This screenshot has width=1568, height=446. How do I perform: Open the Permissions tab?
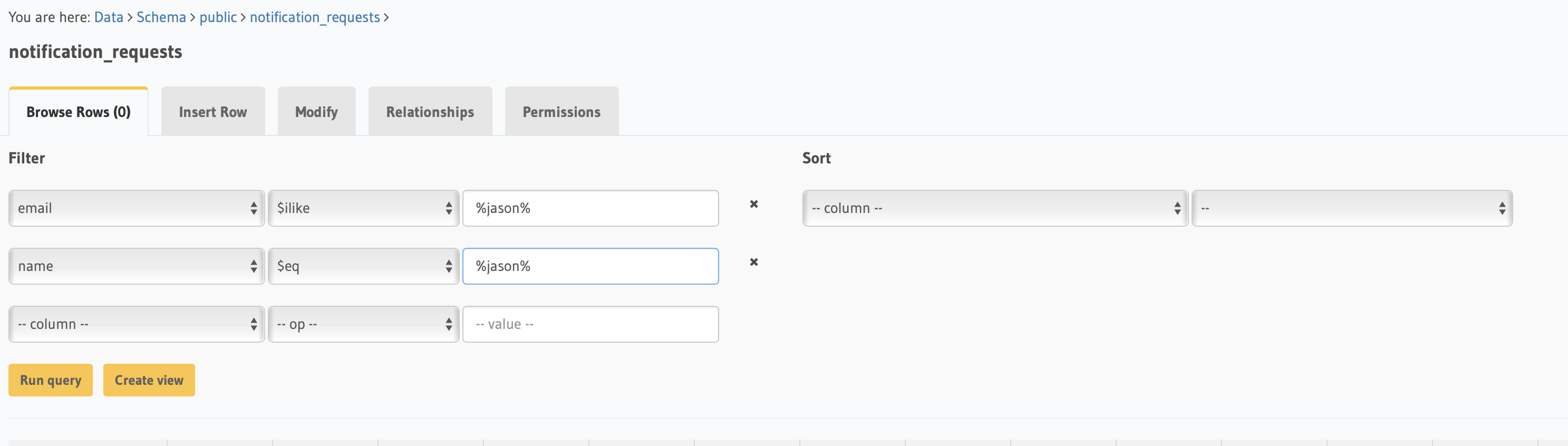pyautogui.click(x=561, y=112)
